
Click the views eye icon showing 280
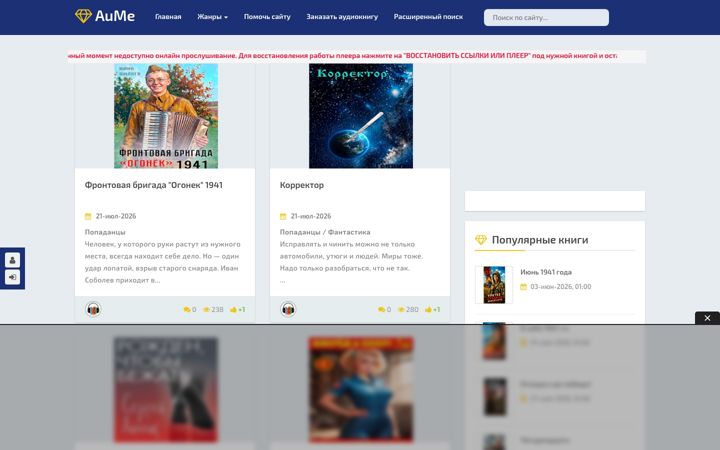[401, 309]
